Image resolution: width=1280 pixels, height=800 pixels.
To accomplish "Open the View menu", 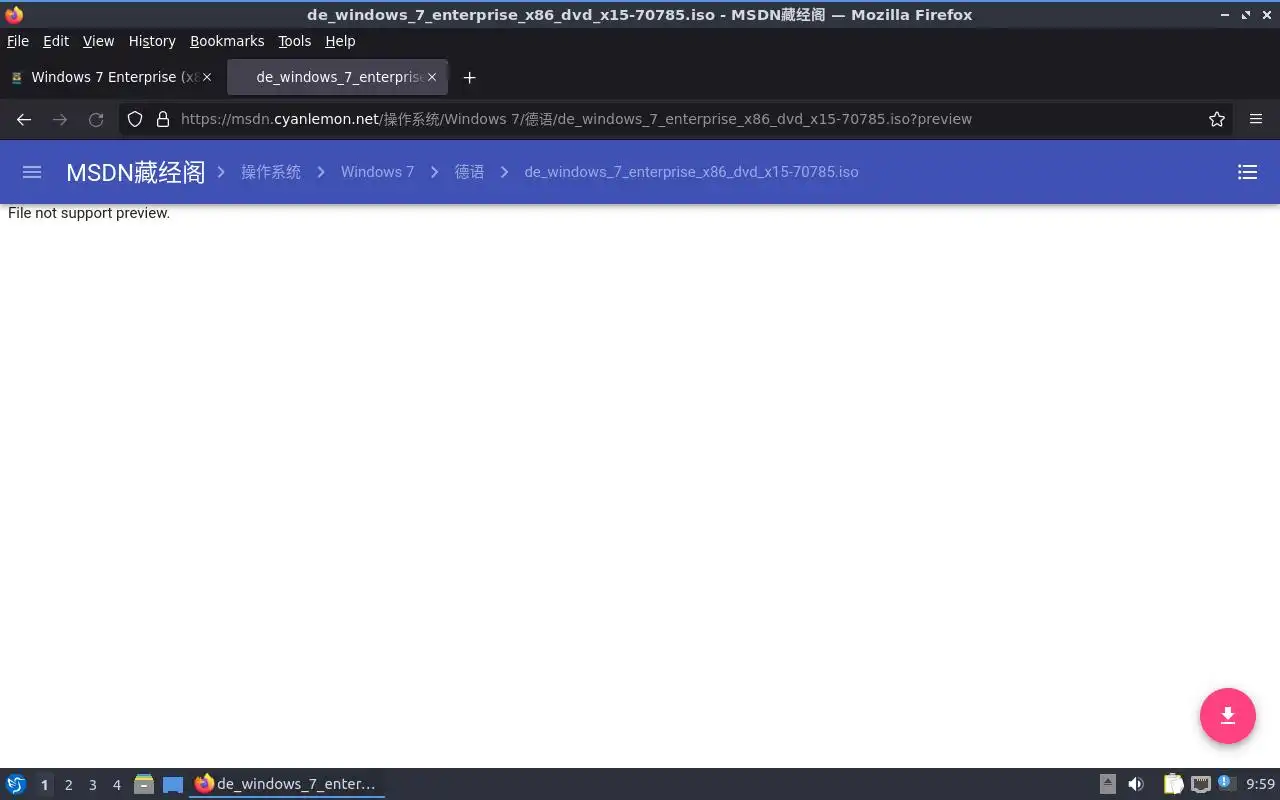I will 98,41.
